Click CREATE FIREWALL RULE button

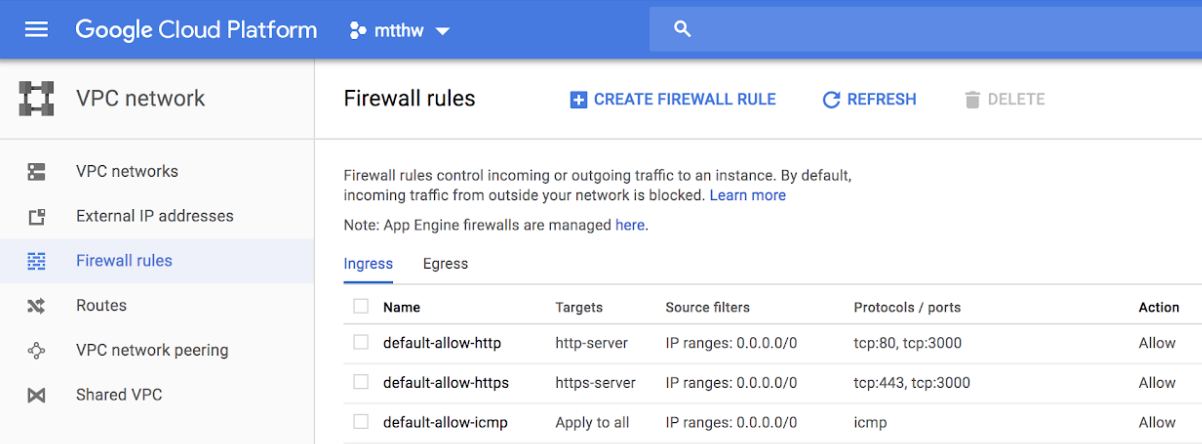673,99
